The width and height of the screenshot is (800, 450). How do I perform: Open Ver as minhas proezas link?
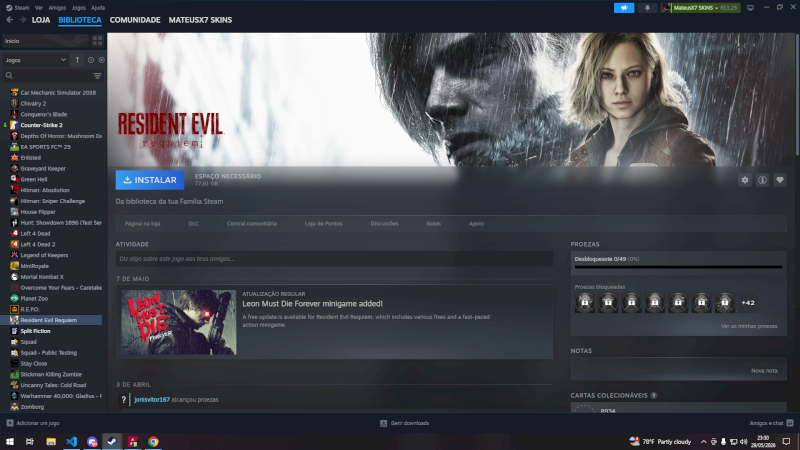[748, 326]
